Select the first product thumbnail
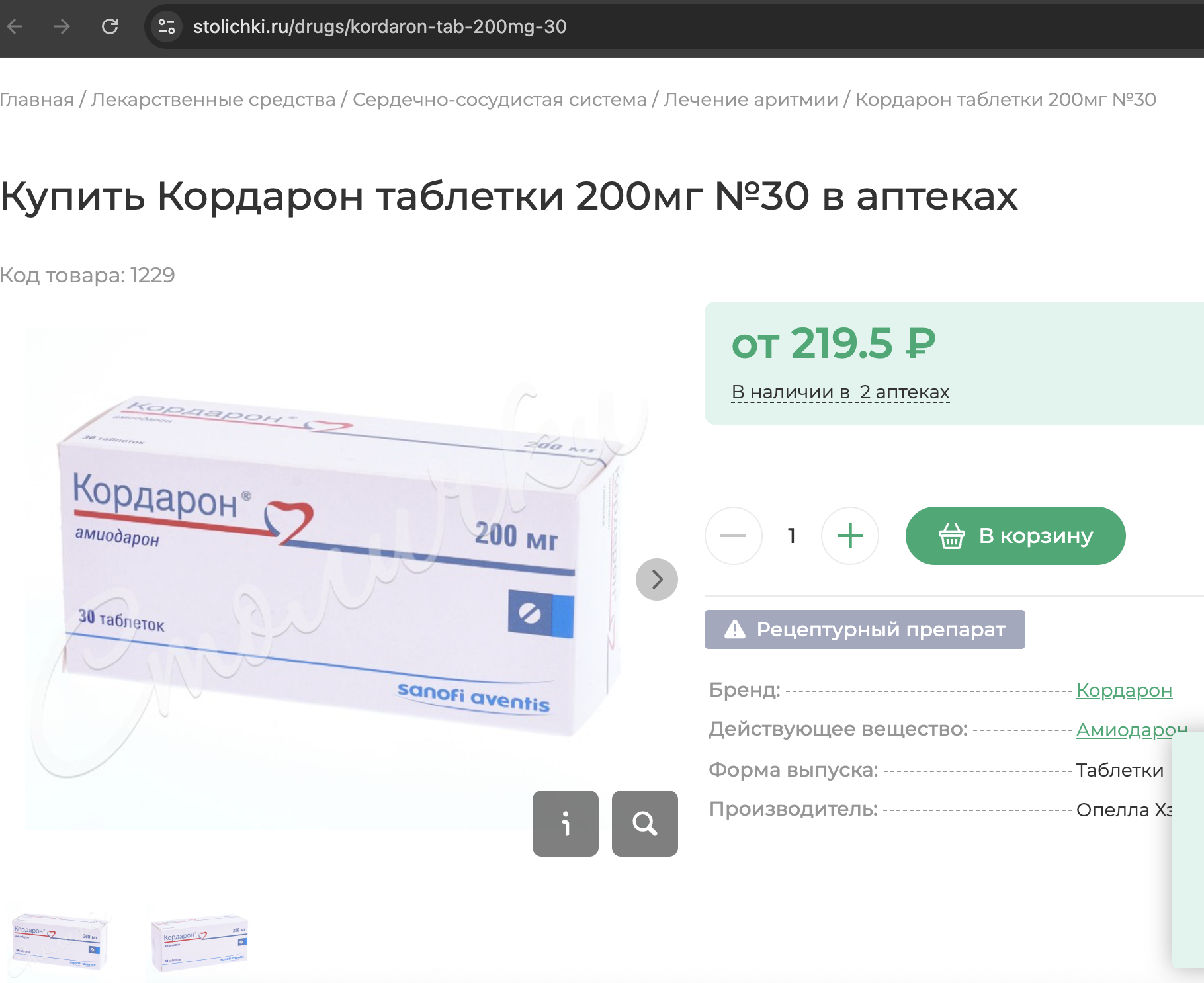The width and height of the screenshot is (1204, 983). pyautogui.click(x=58, y=942)
